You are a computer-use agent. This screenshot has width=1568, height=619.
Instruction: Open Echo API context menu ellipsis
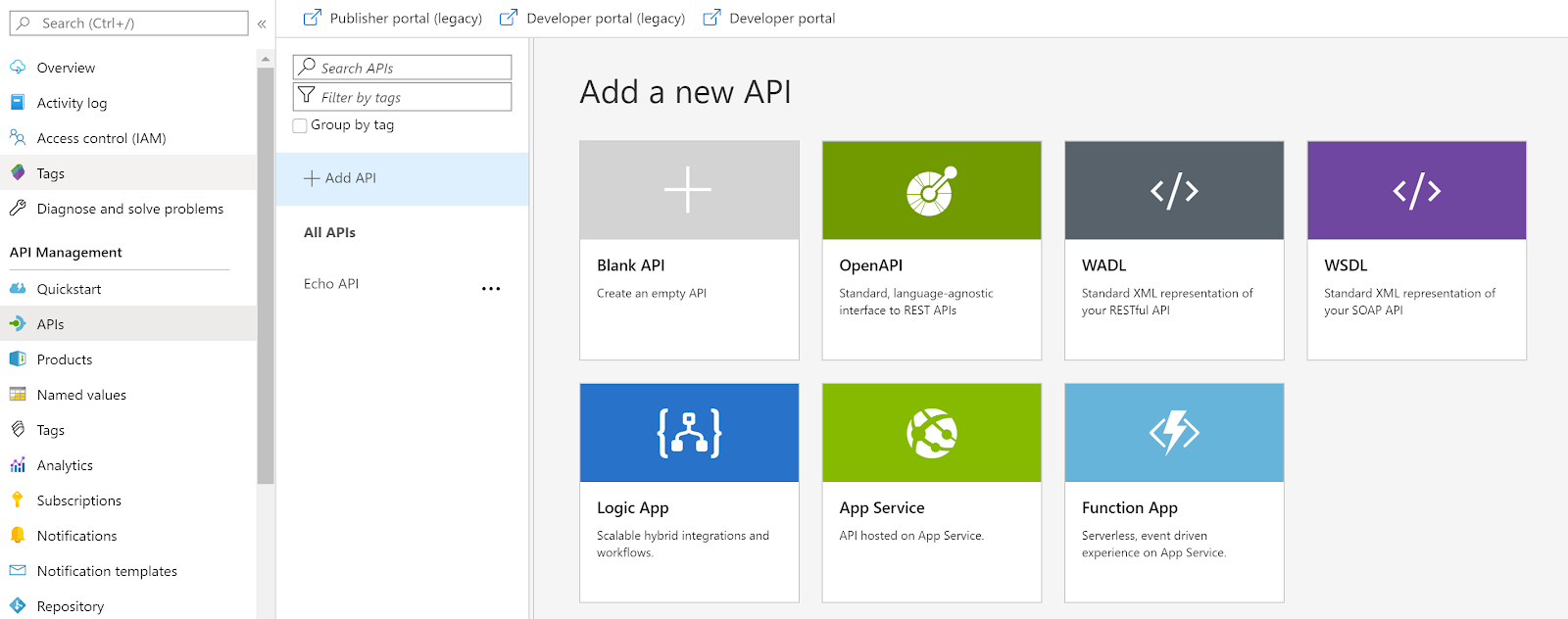(491, 289)
